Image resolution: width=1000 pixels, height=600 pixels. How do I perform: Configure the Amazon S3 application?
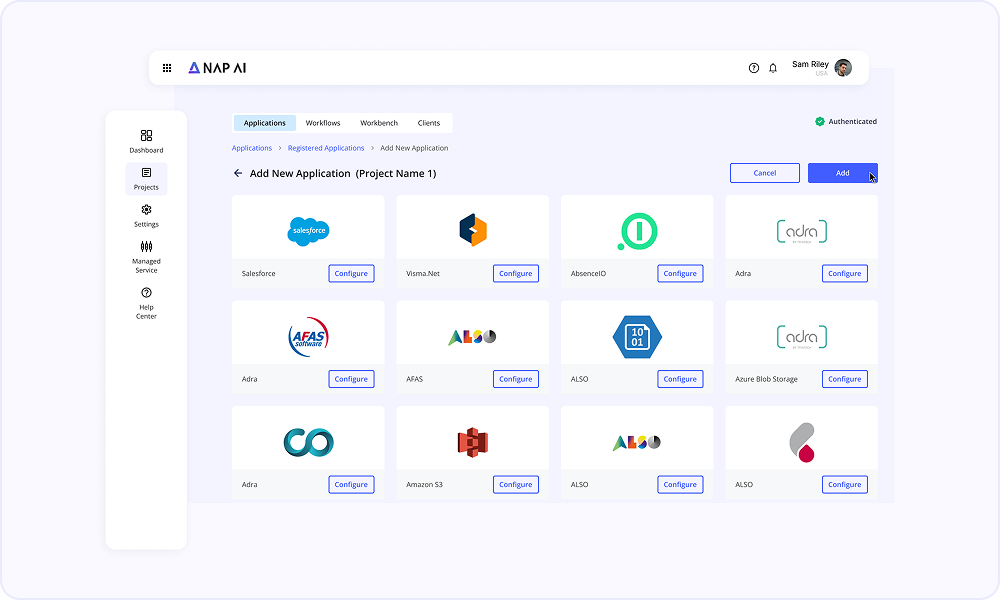point(516,485)
